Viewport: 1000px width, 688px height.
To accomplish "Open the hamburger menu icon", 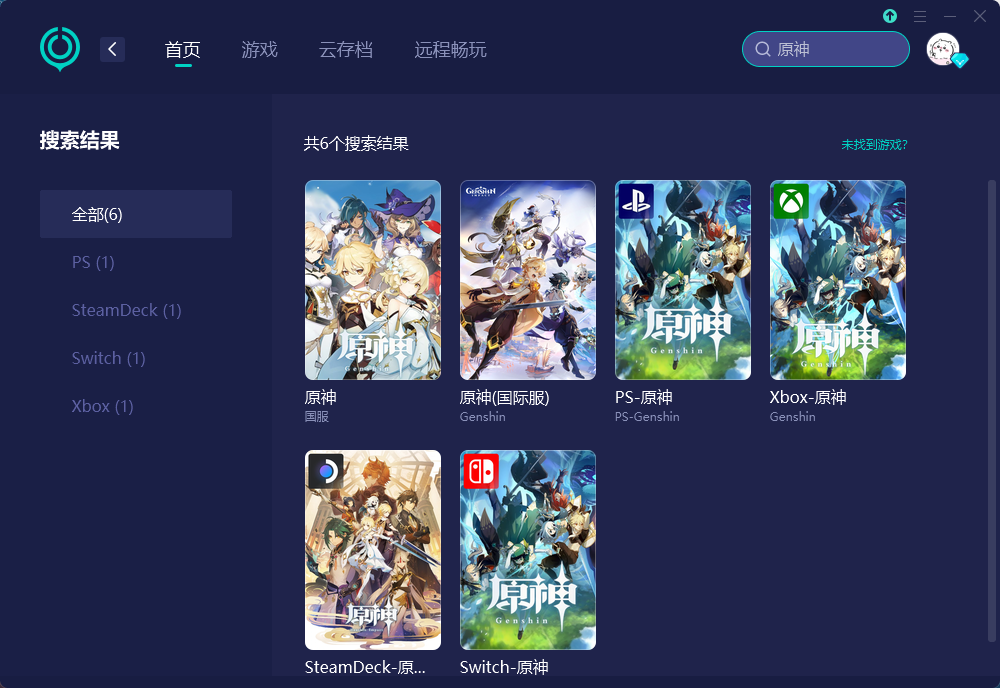I will (x=920, y=16).
